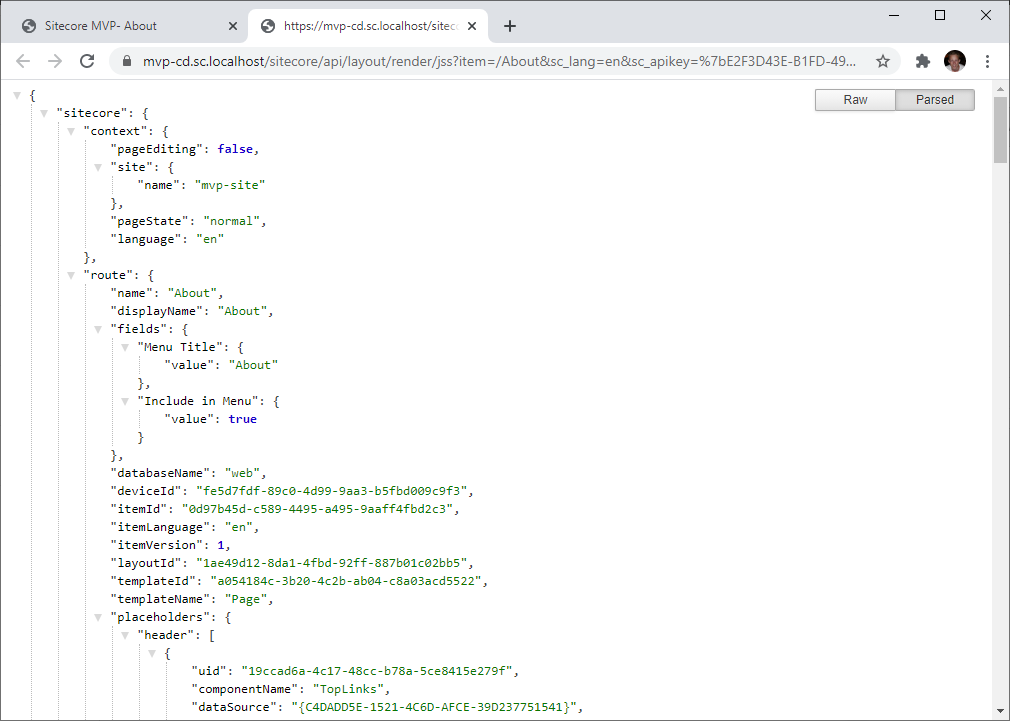
Task: Click the "mvp-site" name value
Action: coord(230,185)
